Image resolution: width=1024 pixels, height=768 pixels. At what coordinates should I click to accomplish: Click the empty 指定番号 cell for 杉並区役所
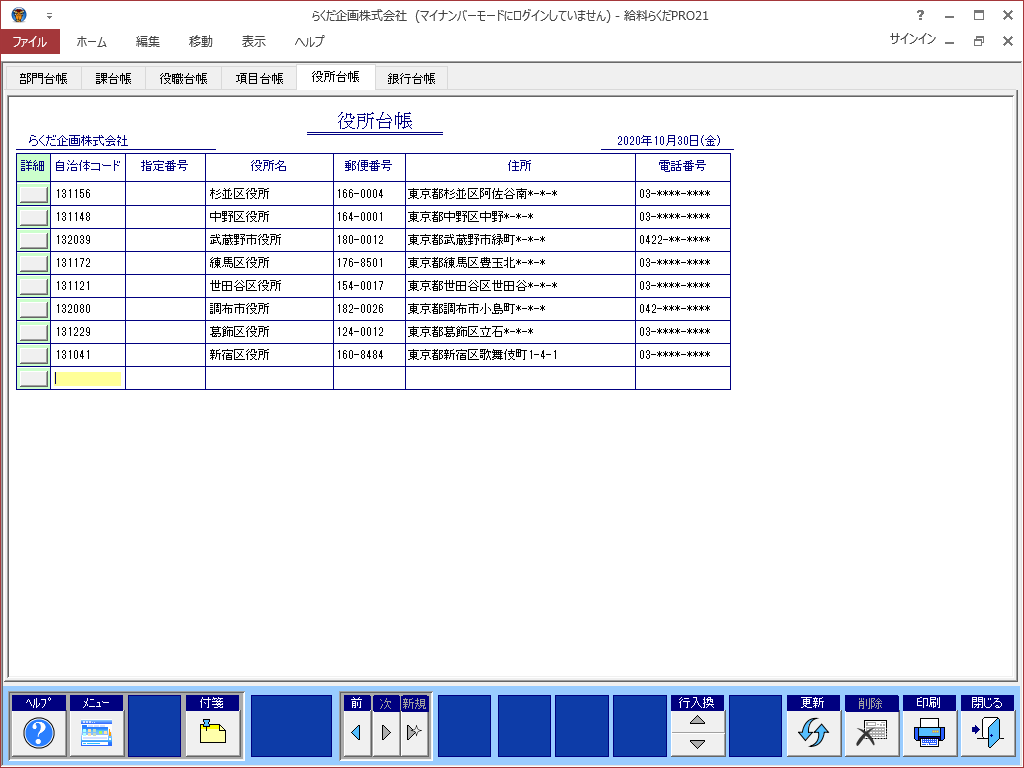165,194
